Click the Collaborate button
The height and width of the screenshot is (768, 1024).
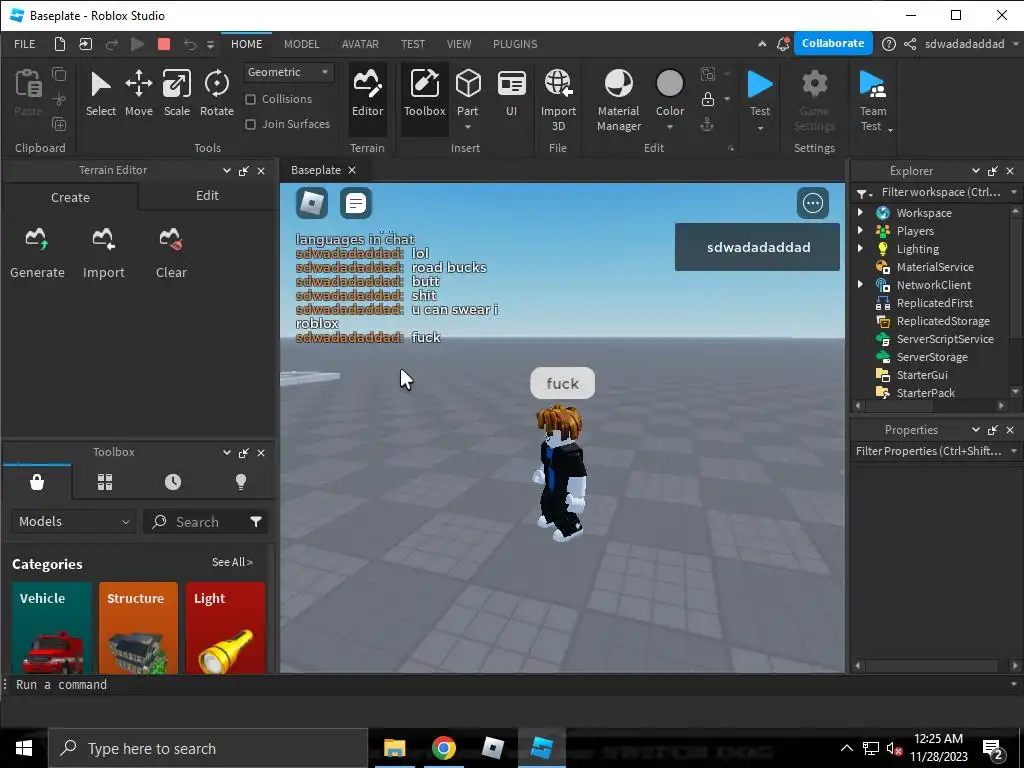[x=833, y=43]
